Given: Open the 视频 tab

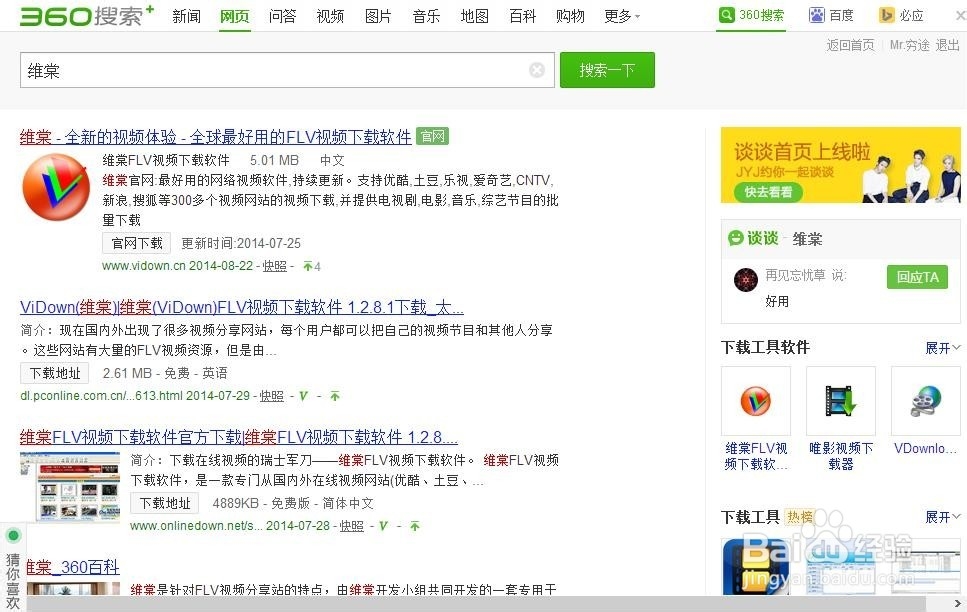Looking at the screenshot, I should coord(330,16).
